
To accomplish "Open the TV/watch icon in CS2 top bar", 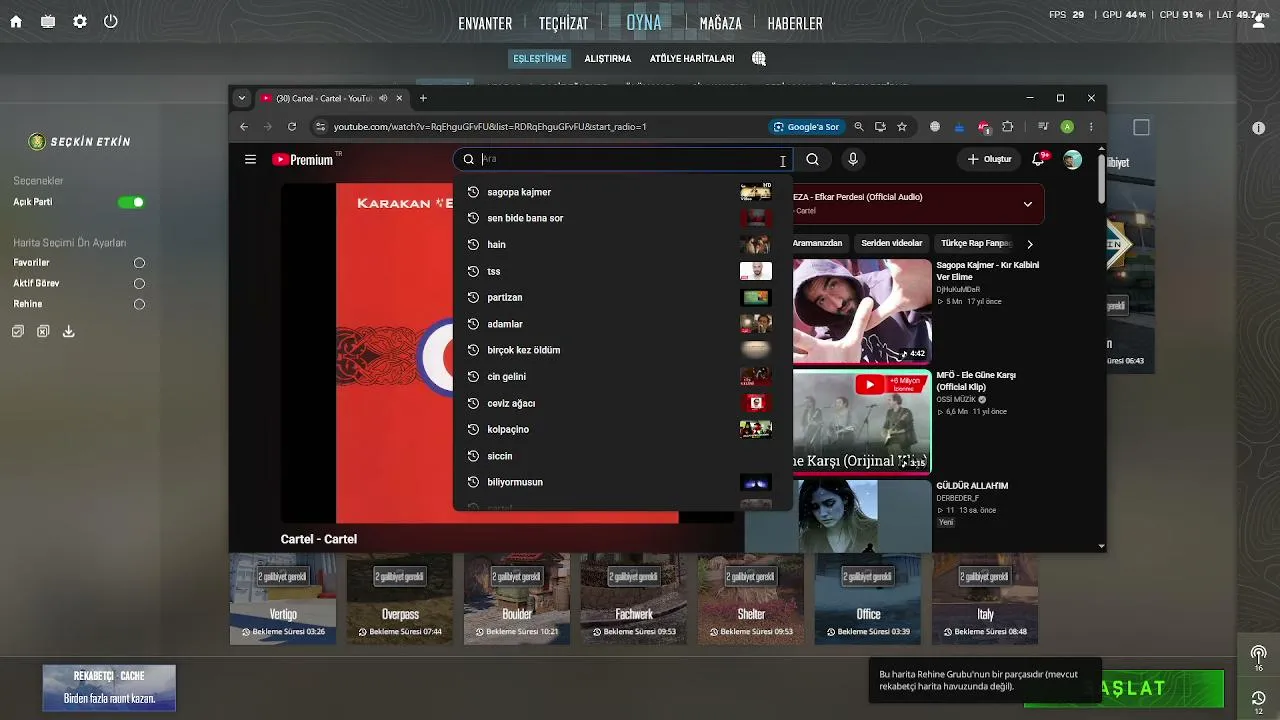I will click(48, 22).
